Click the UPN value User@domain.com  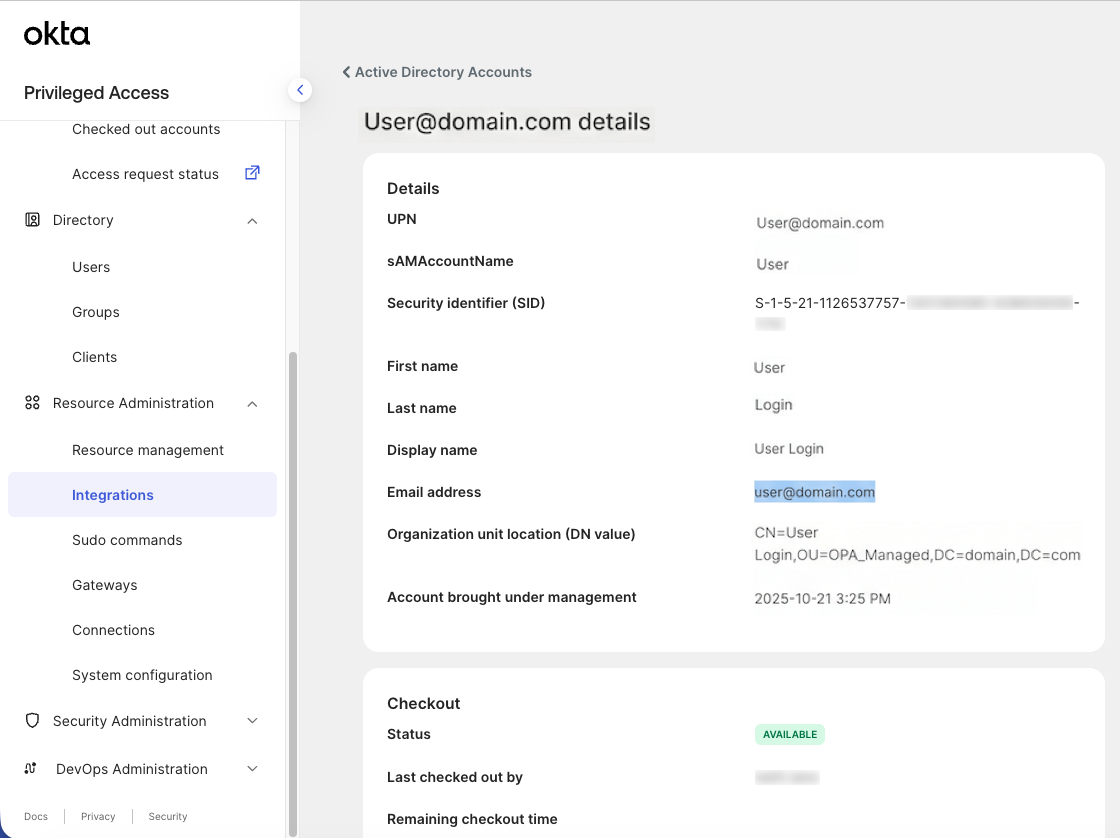[x=820, y=223]
